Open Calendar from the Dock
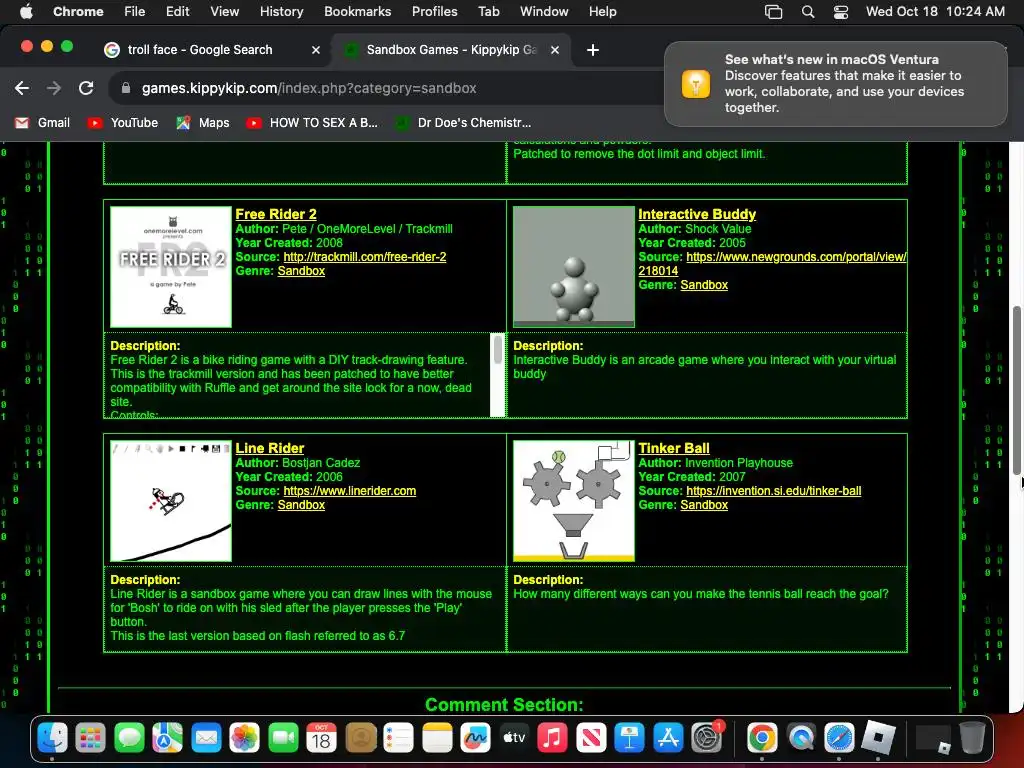The height and width of the screenshot is (768, 1024). [x=321, y=738]
